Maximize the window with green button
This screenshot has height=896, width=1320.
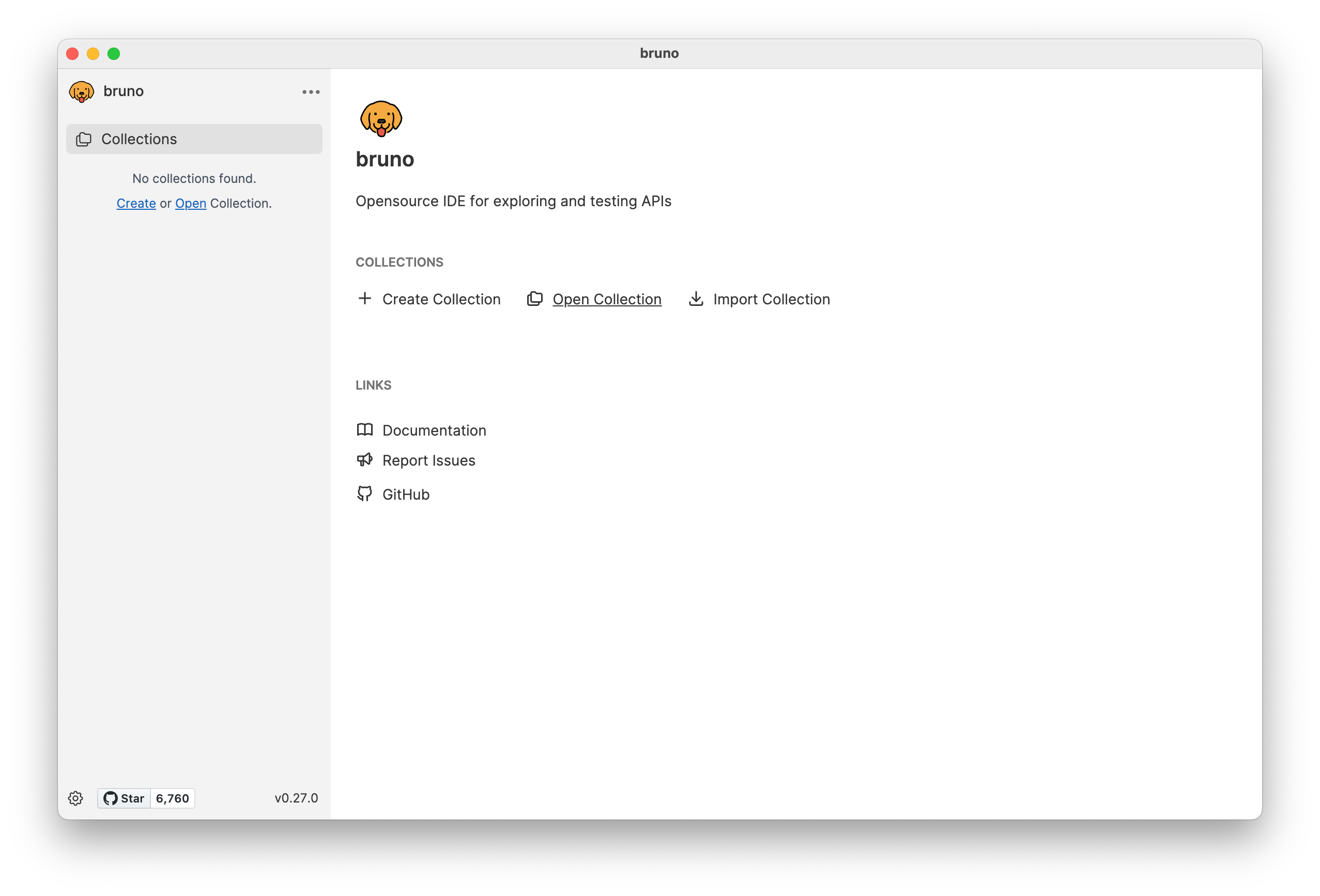[x=114, y=54]
